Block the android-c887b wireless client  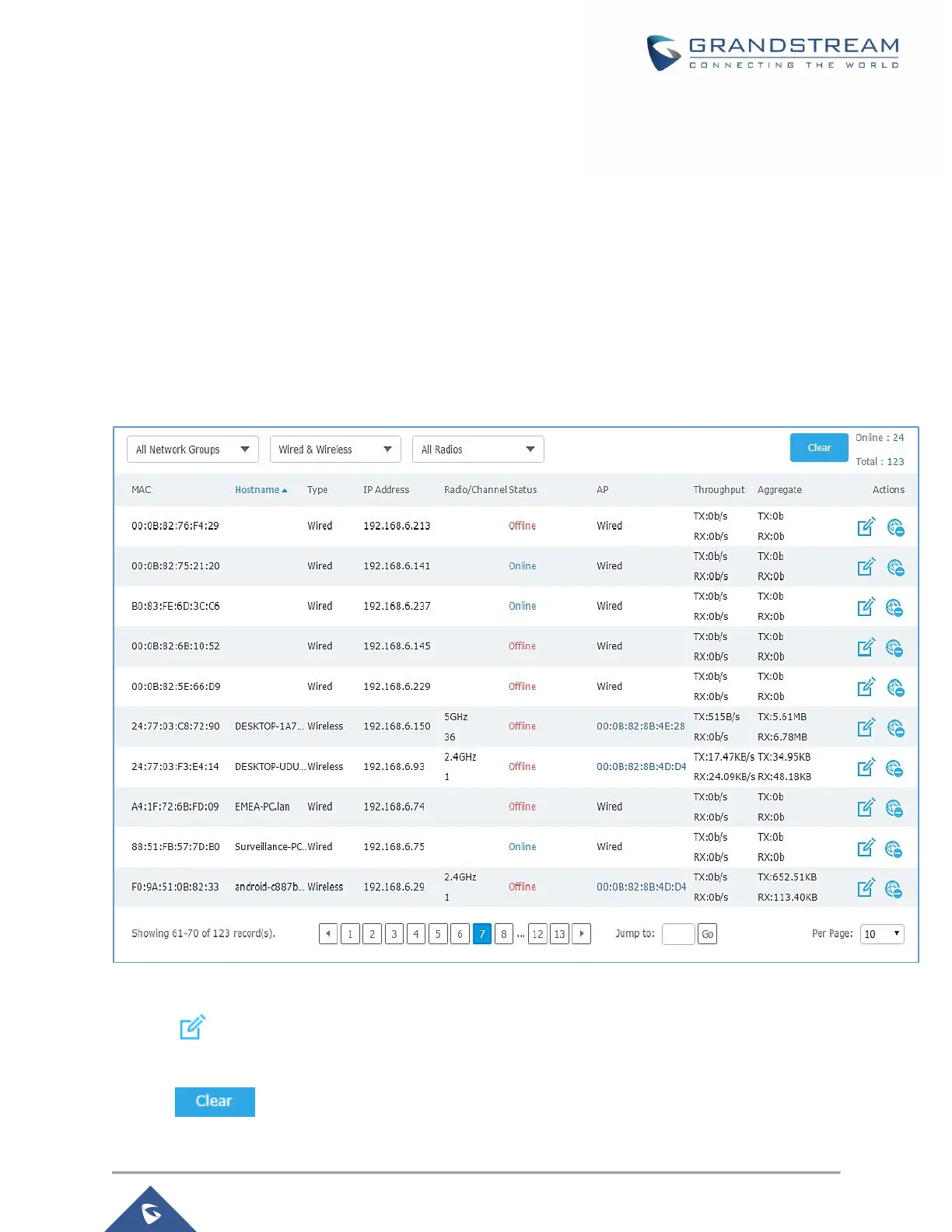tap(895, 887)
